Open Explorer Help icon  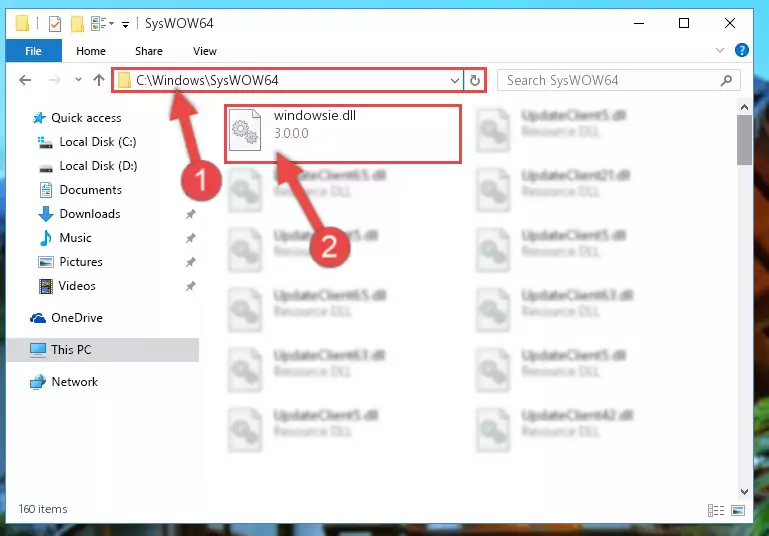coord(742,50)
